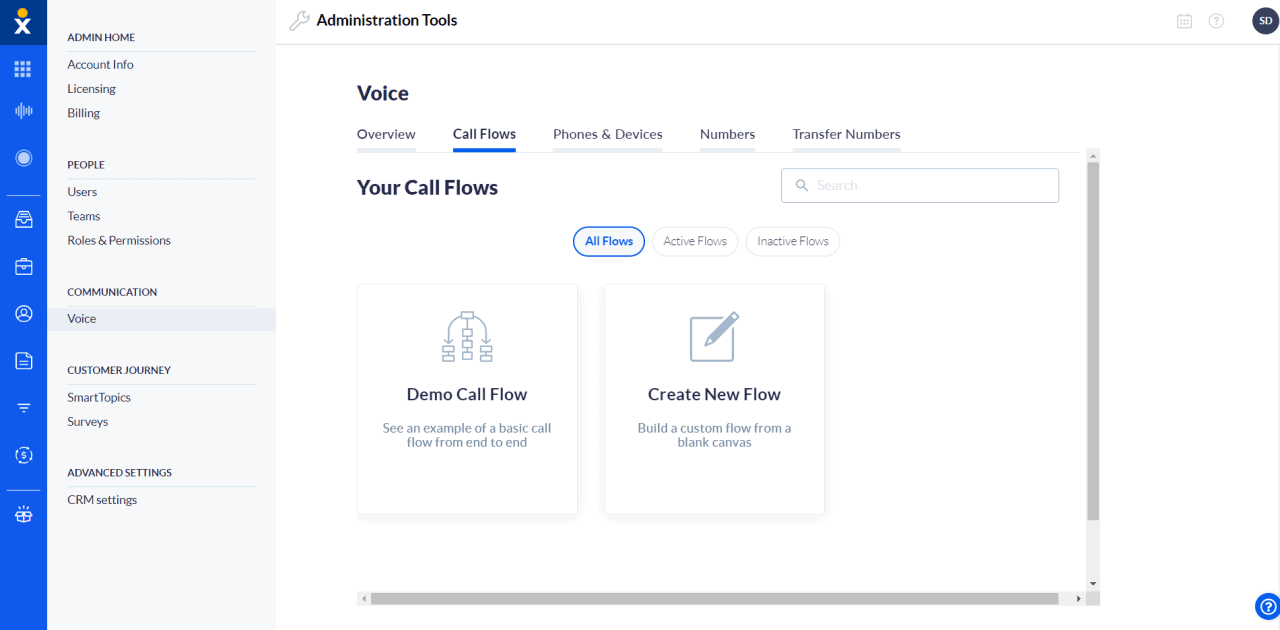
Task: Open the gift rewards icon in sidebar
Action: [x=23, y=513]
